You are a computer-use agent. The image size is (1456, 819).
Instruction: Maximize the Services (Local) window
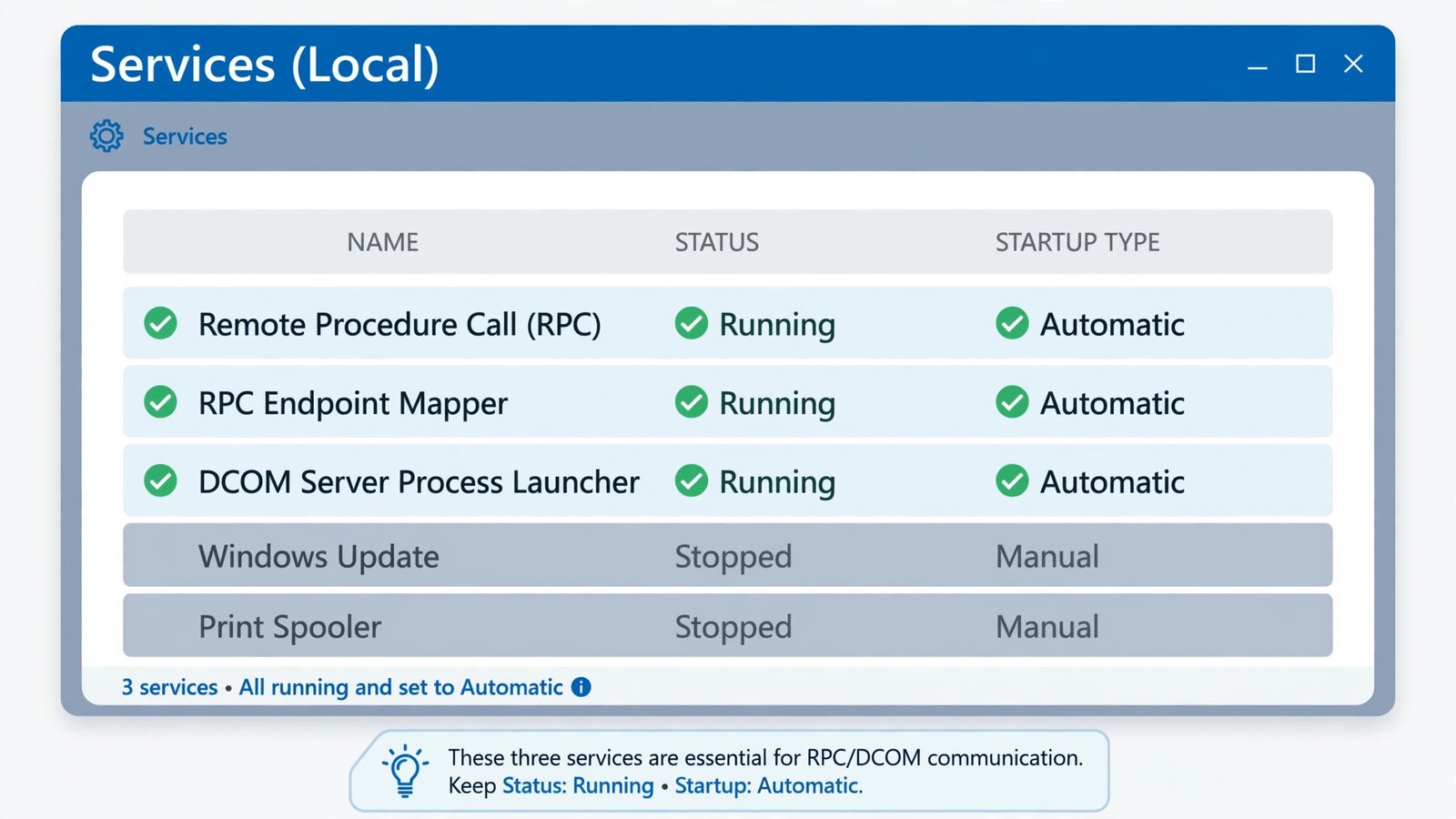coord(1306,64)
